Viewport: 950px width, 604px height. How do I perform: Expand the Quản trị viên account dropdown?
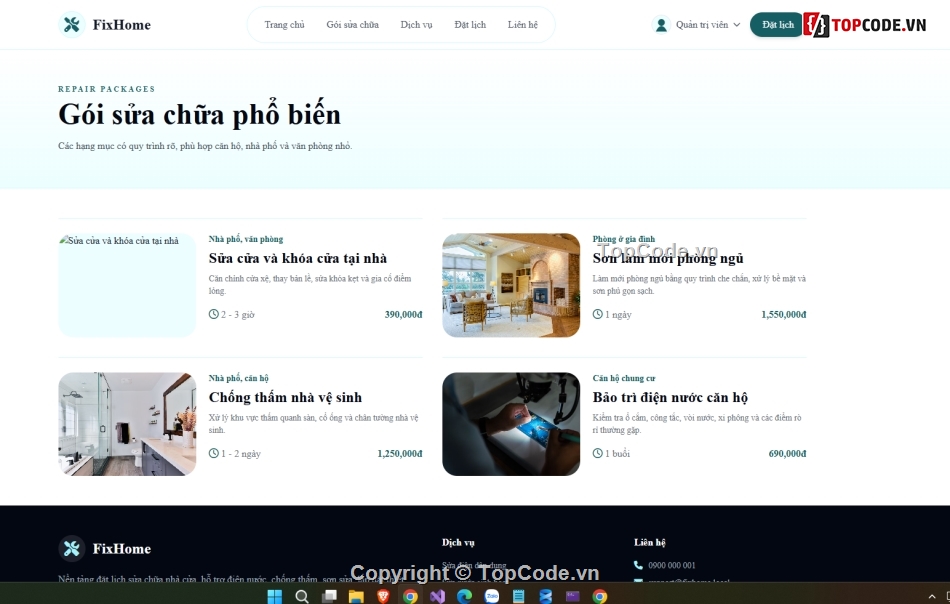pyautogui.click(x=736, y=25)
